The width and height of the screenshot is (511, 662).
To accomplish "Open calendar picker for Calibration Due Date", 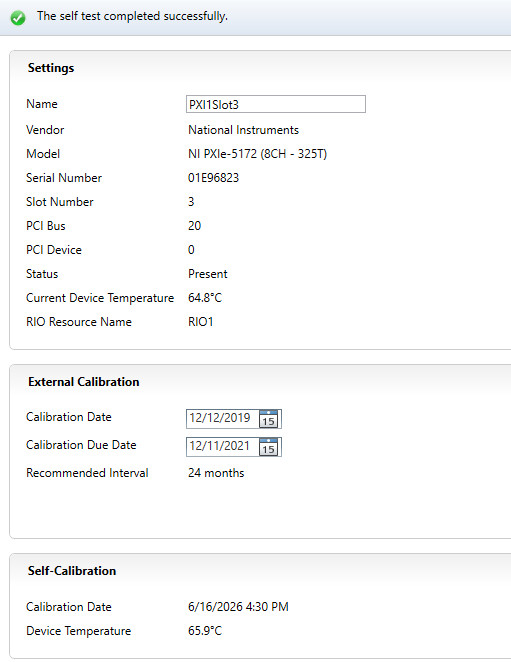I will point(269,447).
